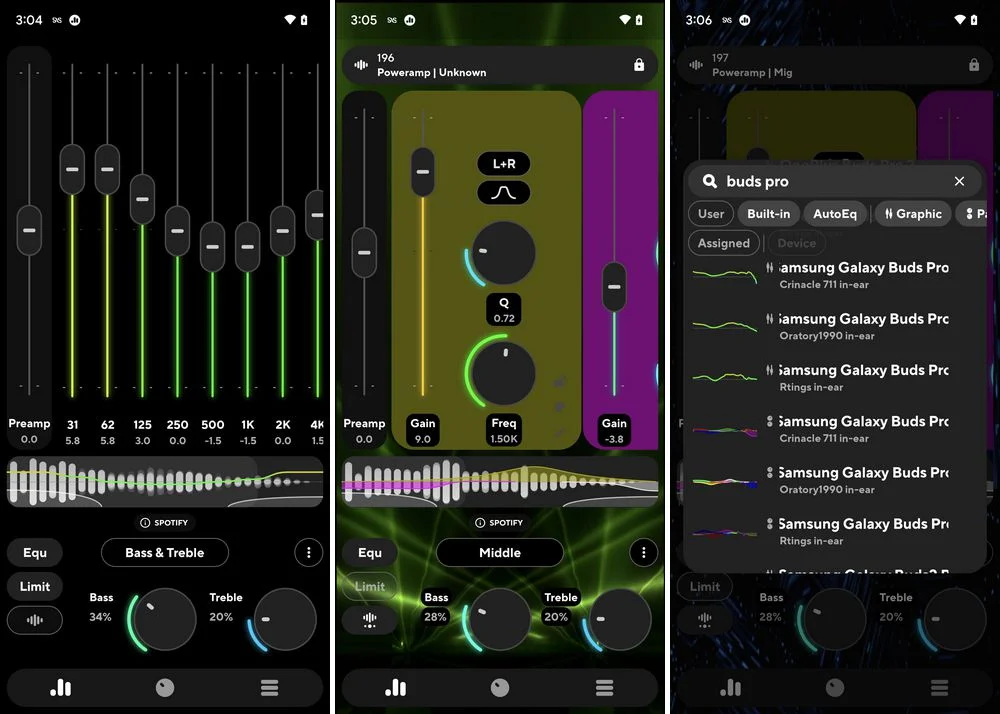Tap the spectrum graph in middle screen
Image resolution: width=1000 pixels, height=714 pixels.
pos(500,482)
